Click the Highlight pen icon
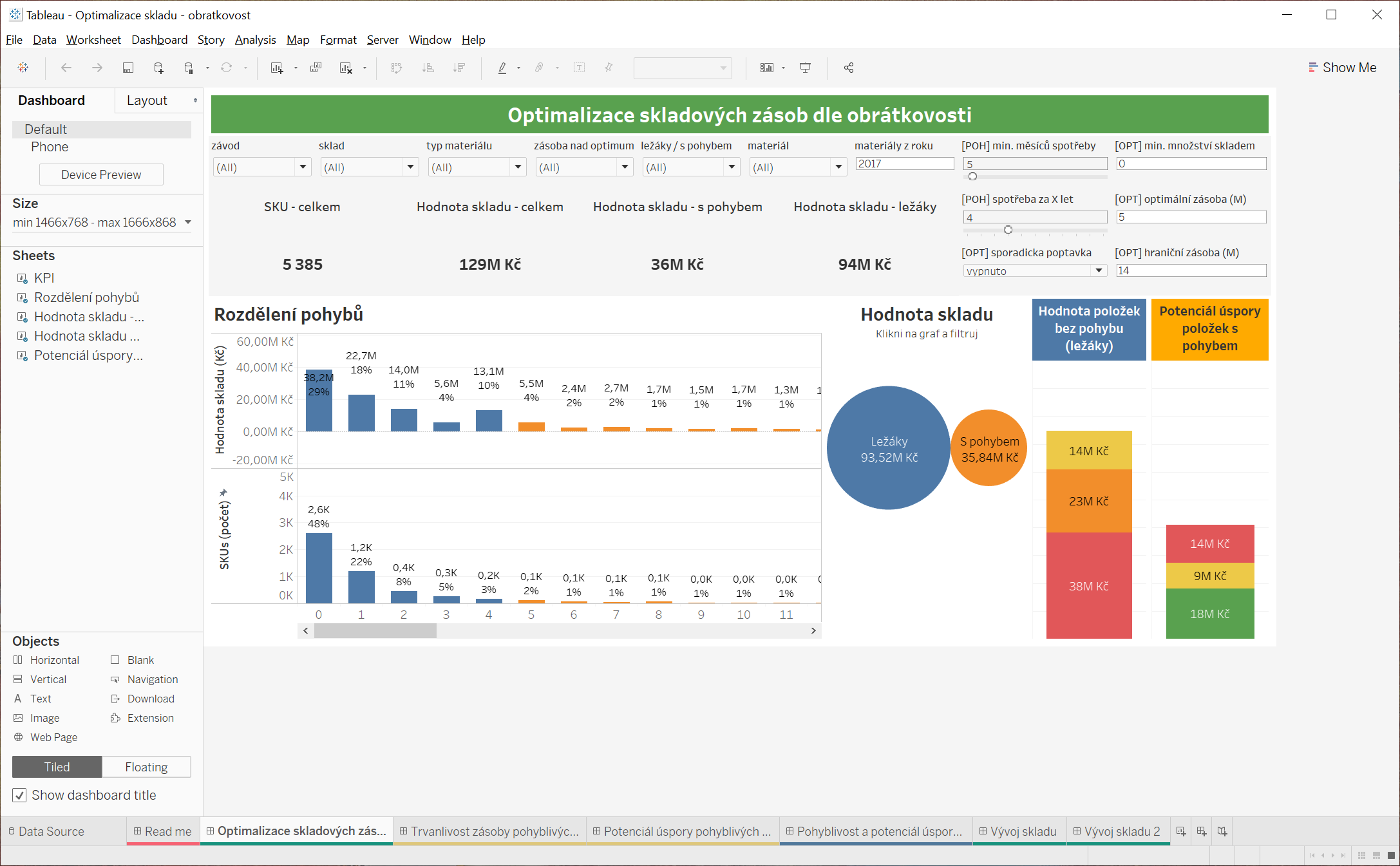The height and width of the screenshot is (866, 1400). click(502, 68)
